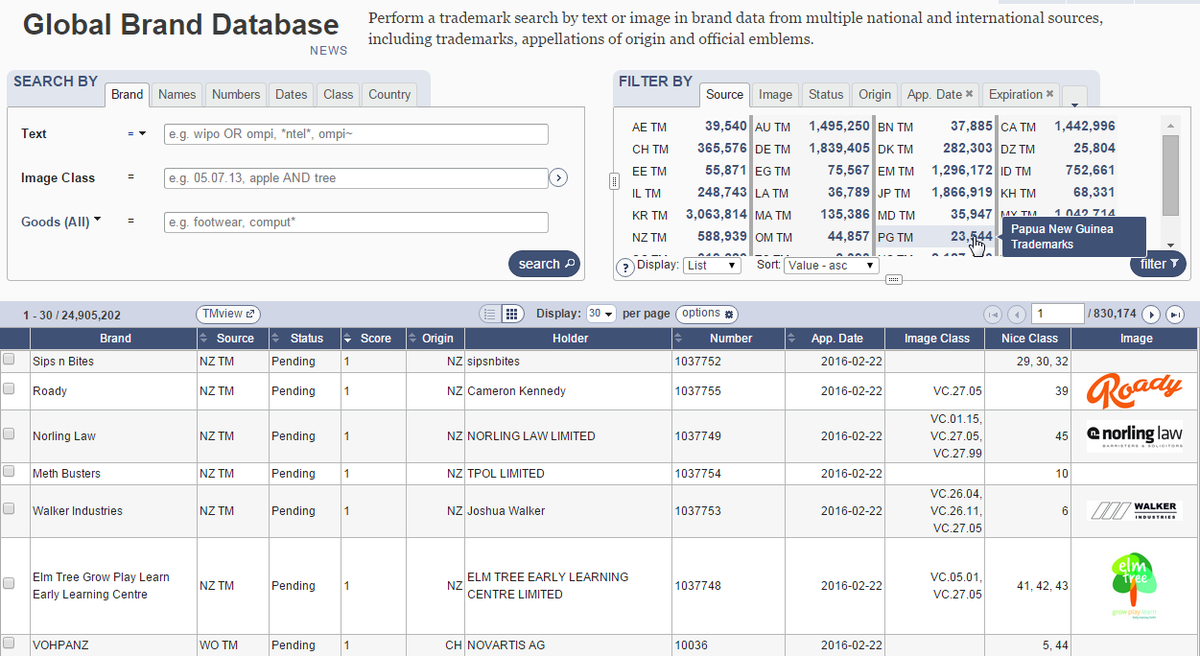Open the NEWS link
This screenshot has width=1200, height=656.
click(328, 51)
